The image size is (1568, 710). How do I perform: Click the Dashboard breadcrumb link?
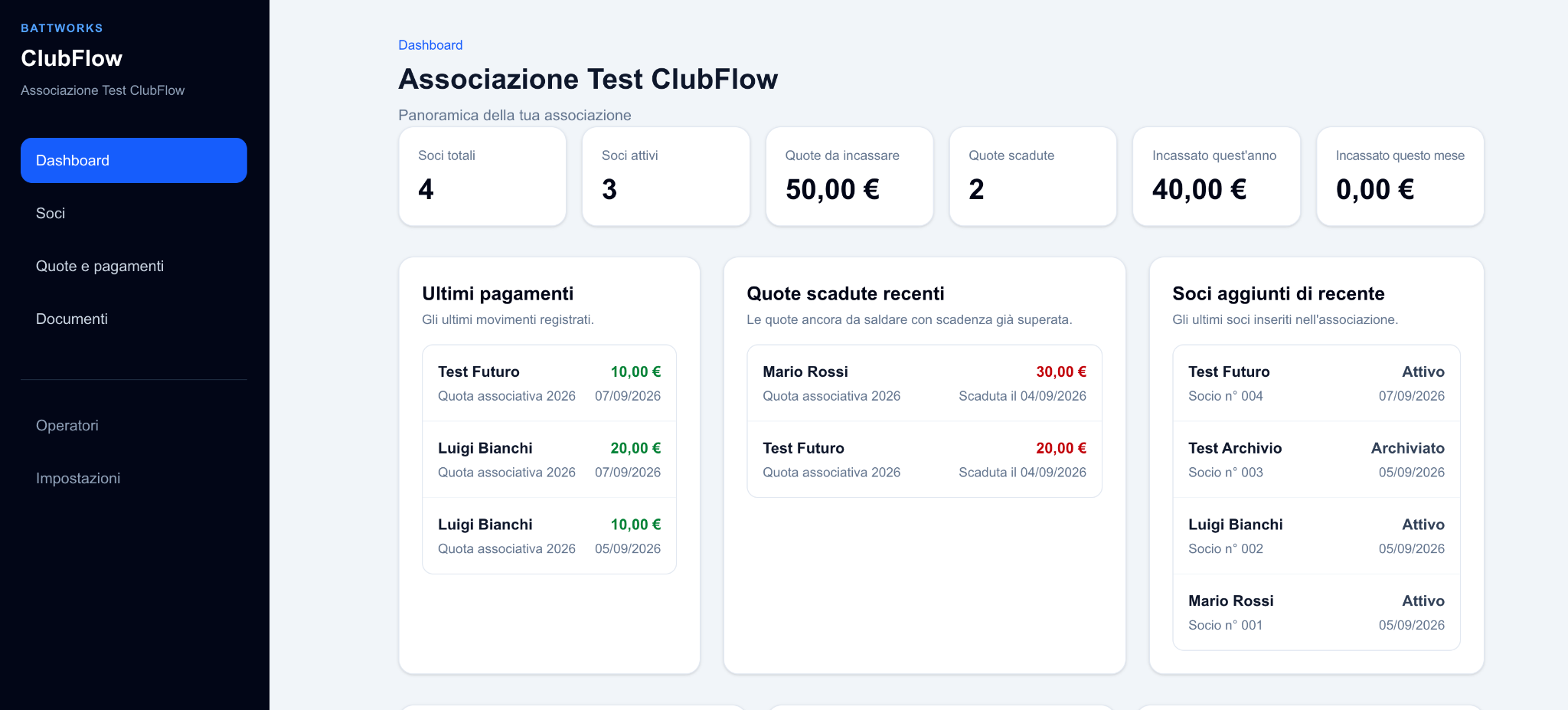click(430, 45)
